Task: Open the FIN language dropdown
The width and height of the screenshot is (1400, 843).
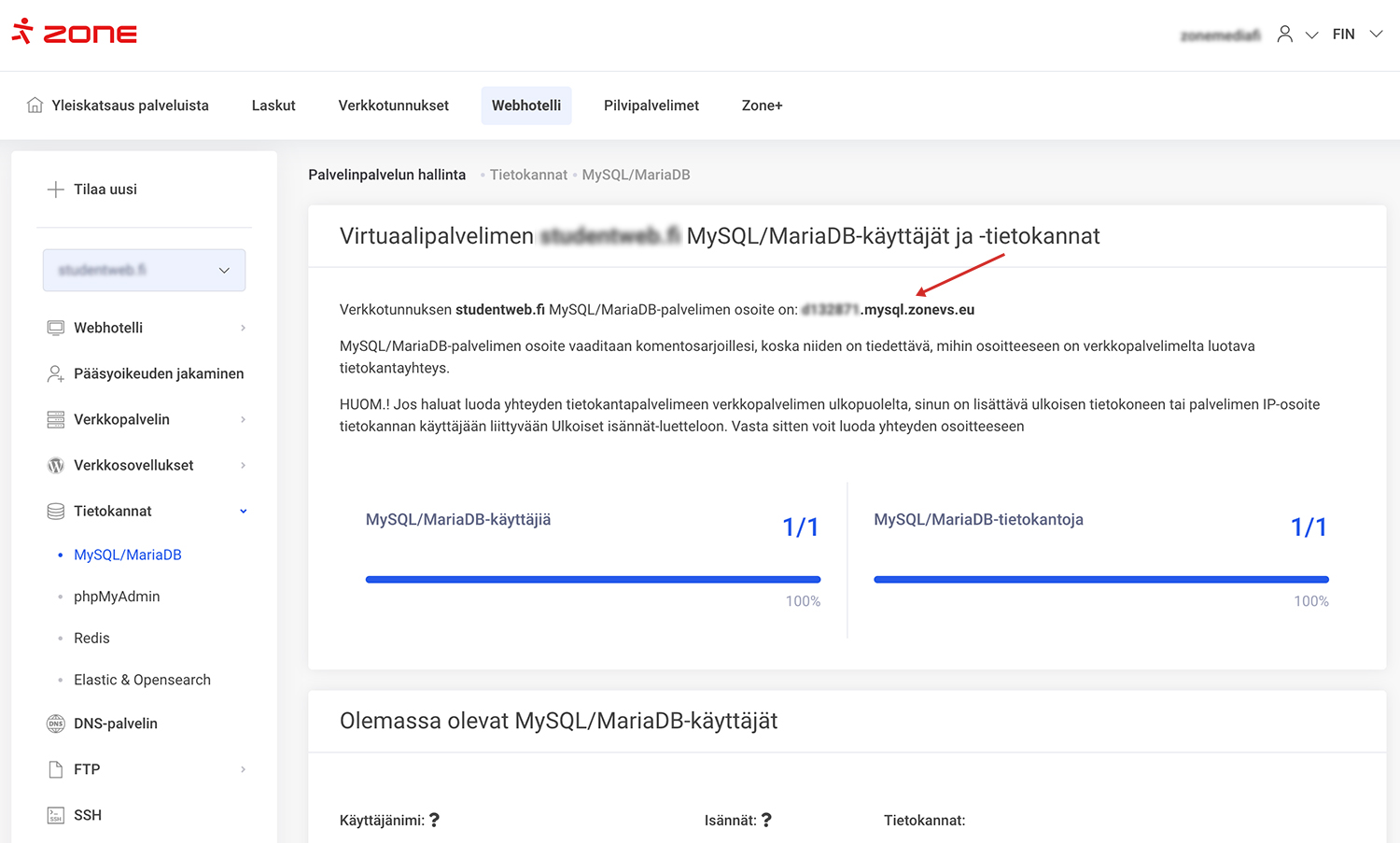Action: (1356, 35)
